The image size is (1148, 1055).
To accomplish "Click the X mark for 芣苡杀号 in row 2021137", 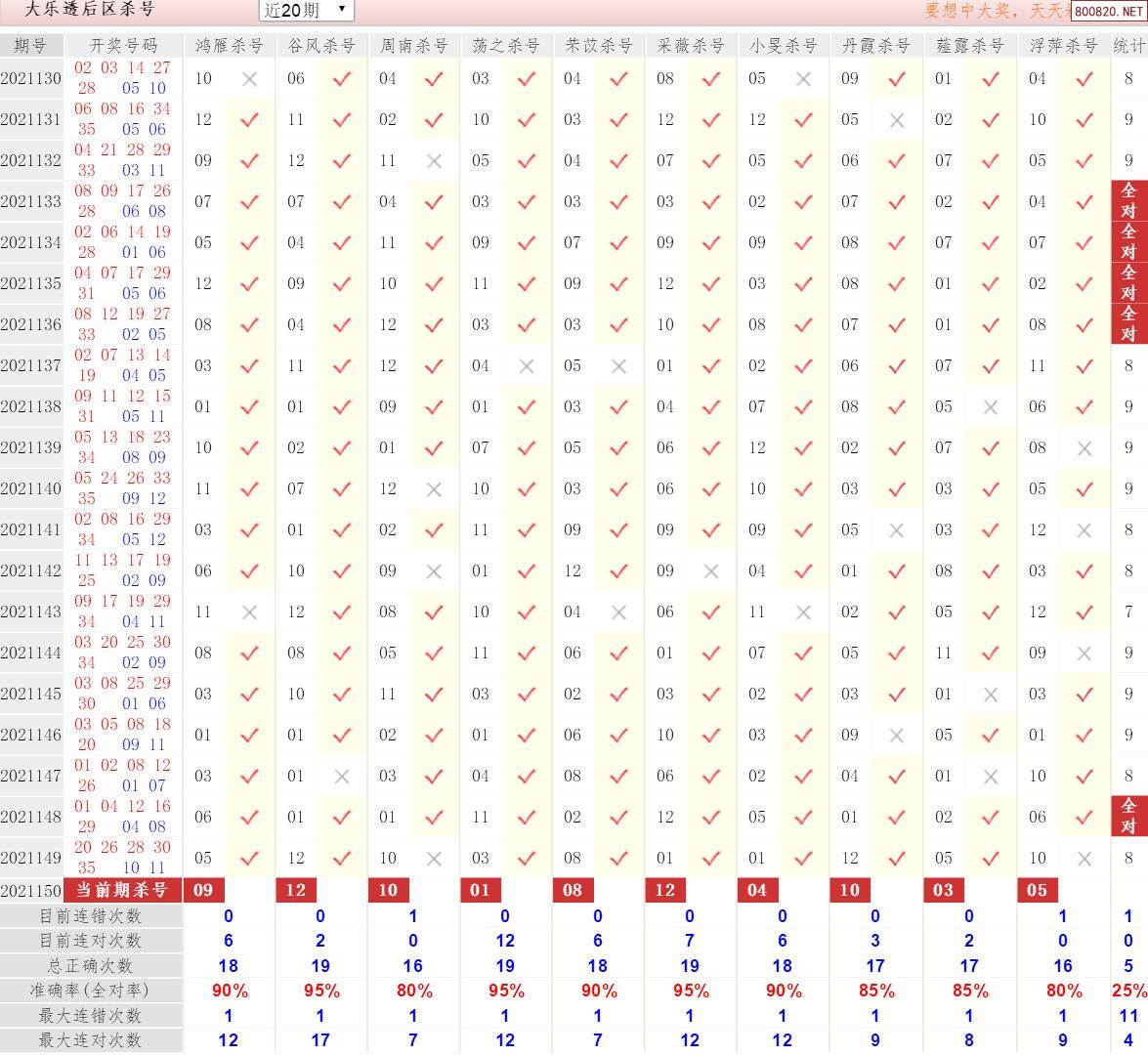I will click(x=618, y=366).
